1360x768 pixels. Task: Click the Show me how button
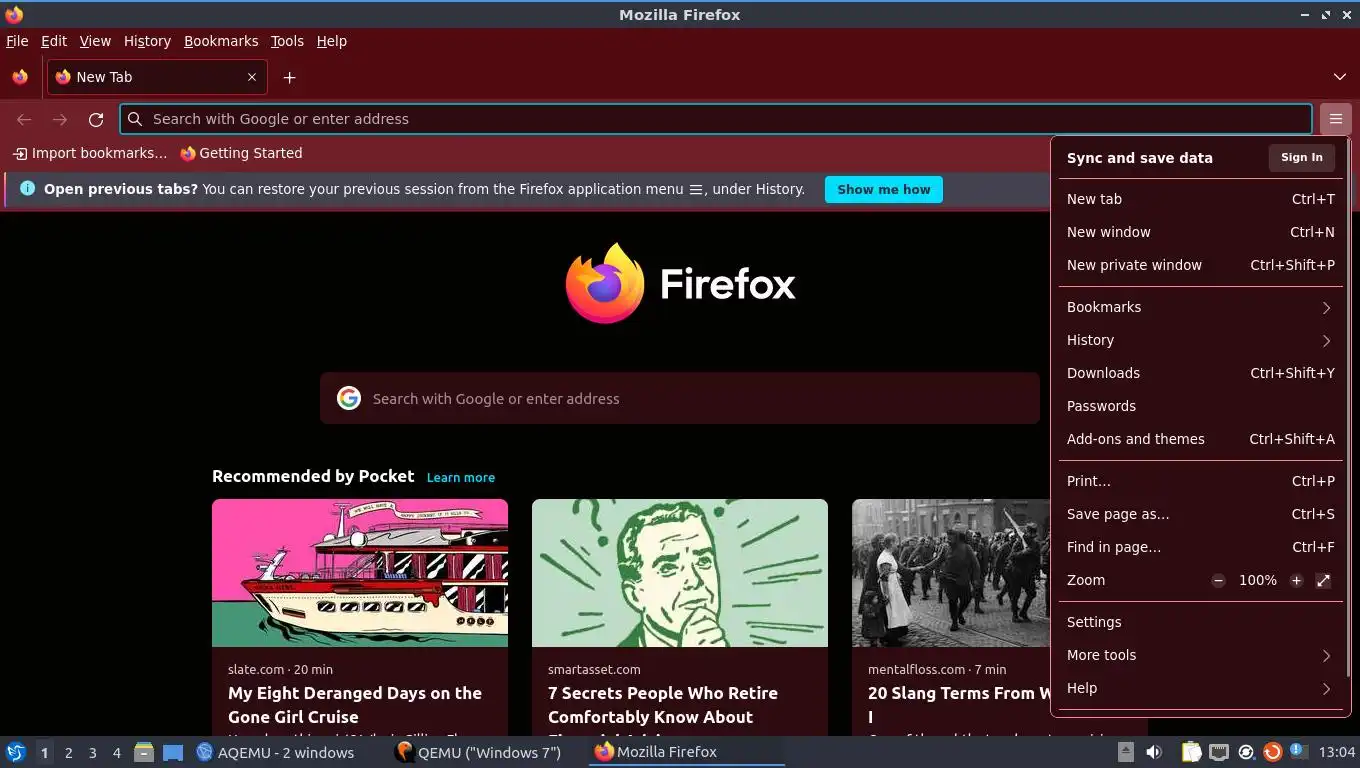coord(884,189)
